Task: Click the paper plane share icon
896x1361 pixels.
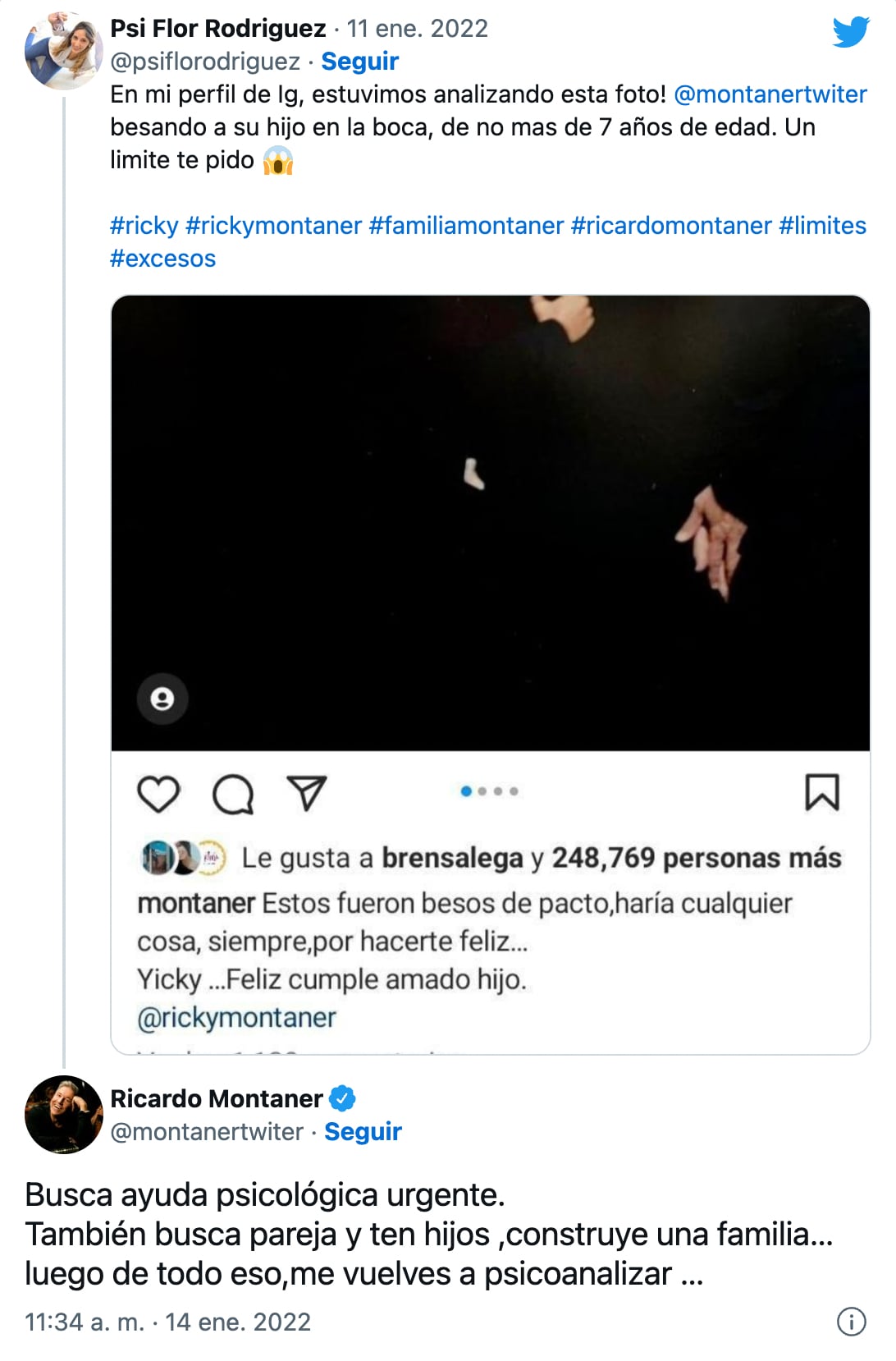Action: coord(307,793)
